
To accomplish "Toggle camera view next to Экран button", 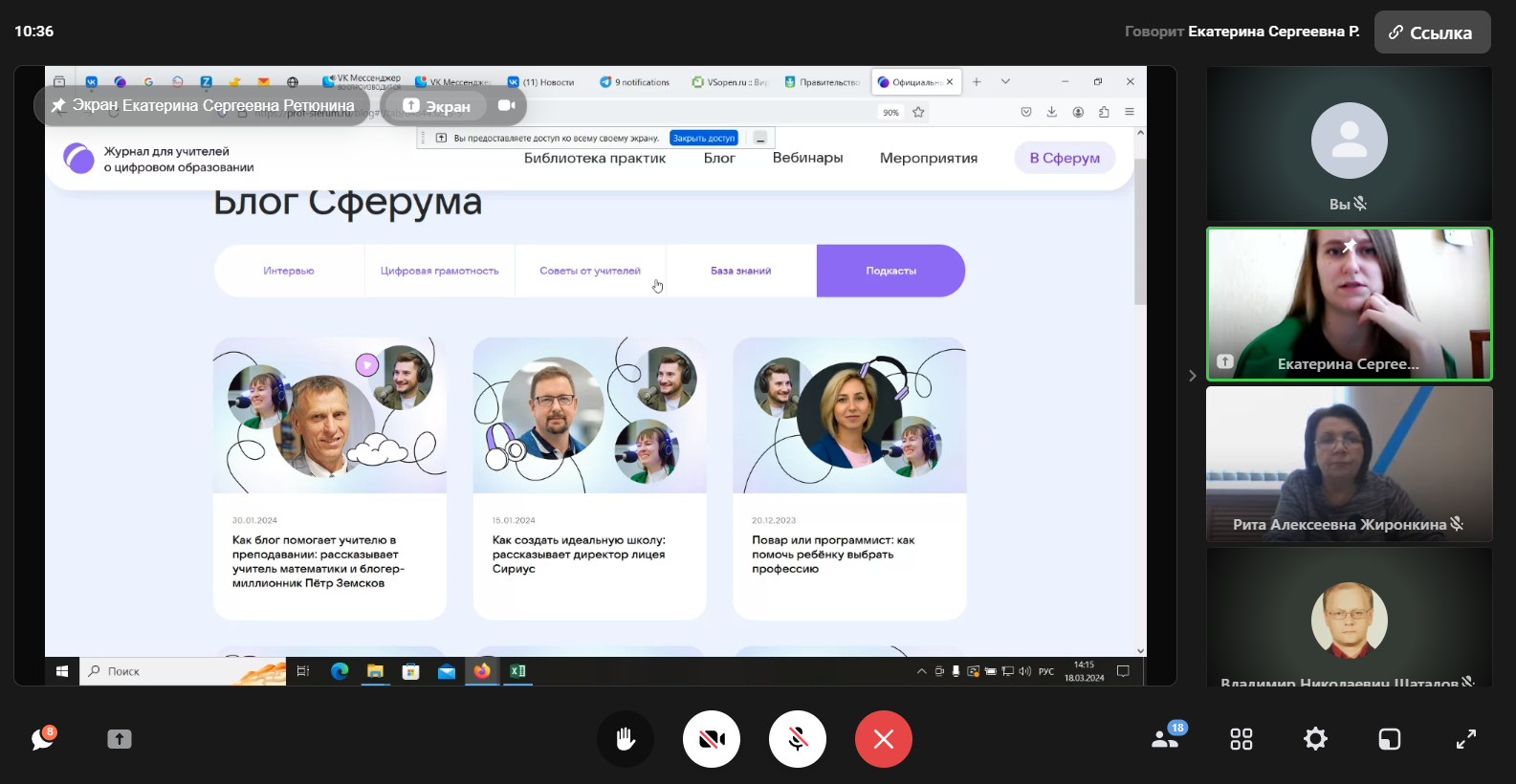I will coord(506,105).
